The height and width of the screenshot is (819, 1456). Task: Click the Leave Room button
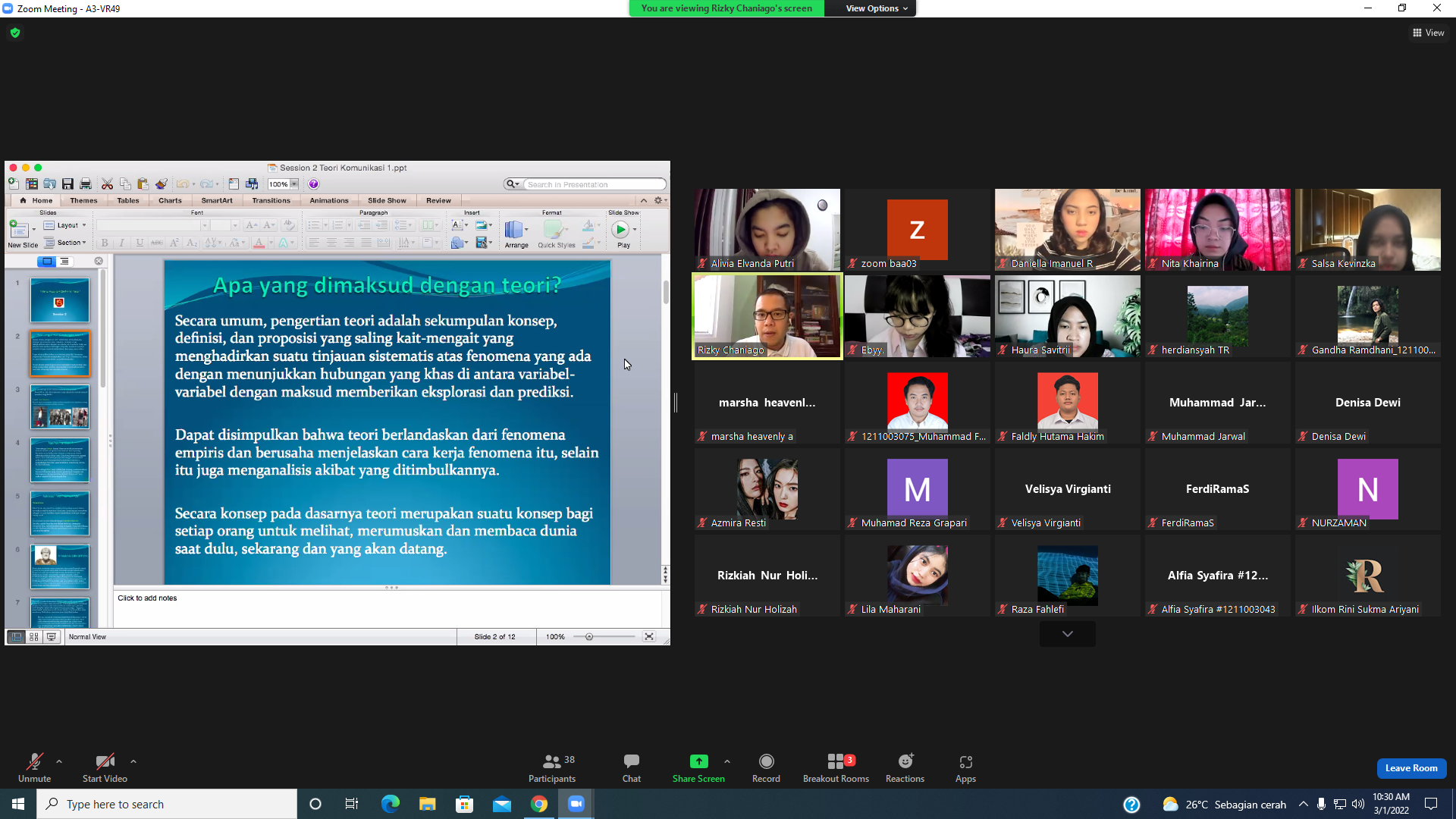[x=1411, y=768]
